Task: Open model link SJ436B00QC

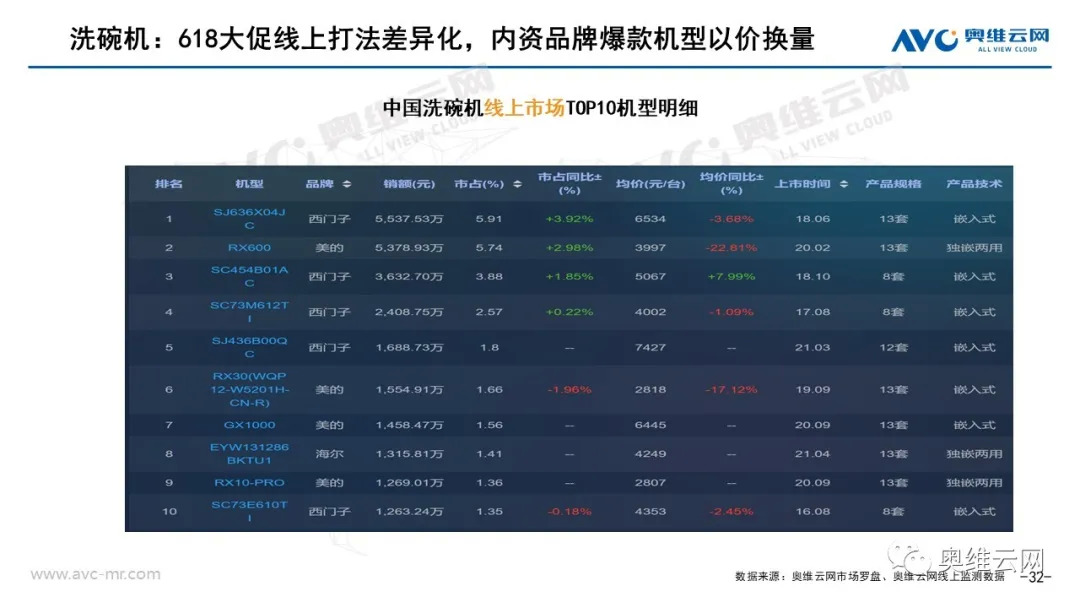Action: coord(249,347)
